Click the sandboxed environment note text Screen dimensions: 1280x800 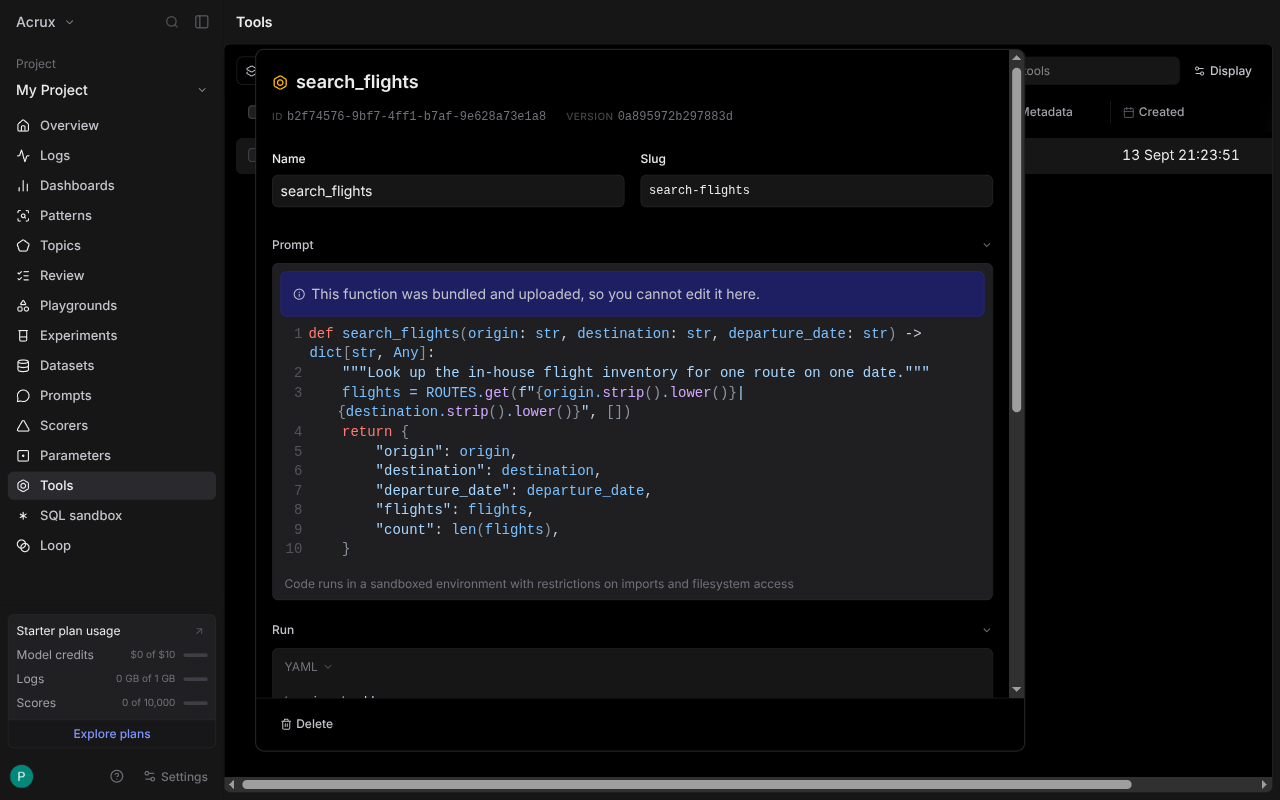[539, 584]
